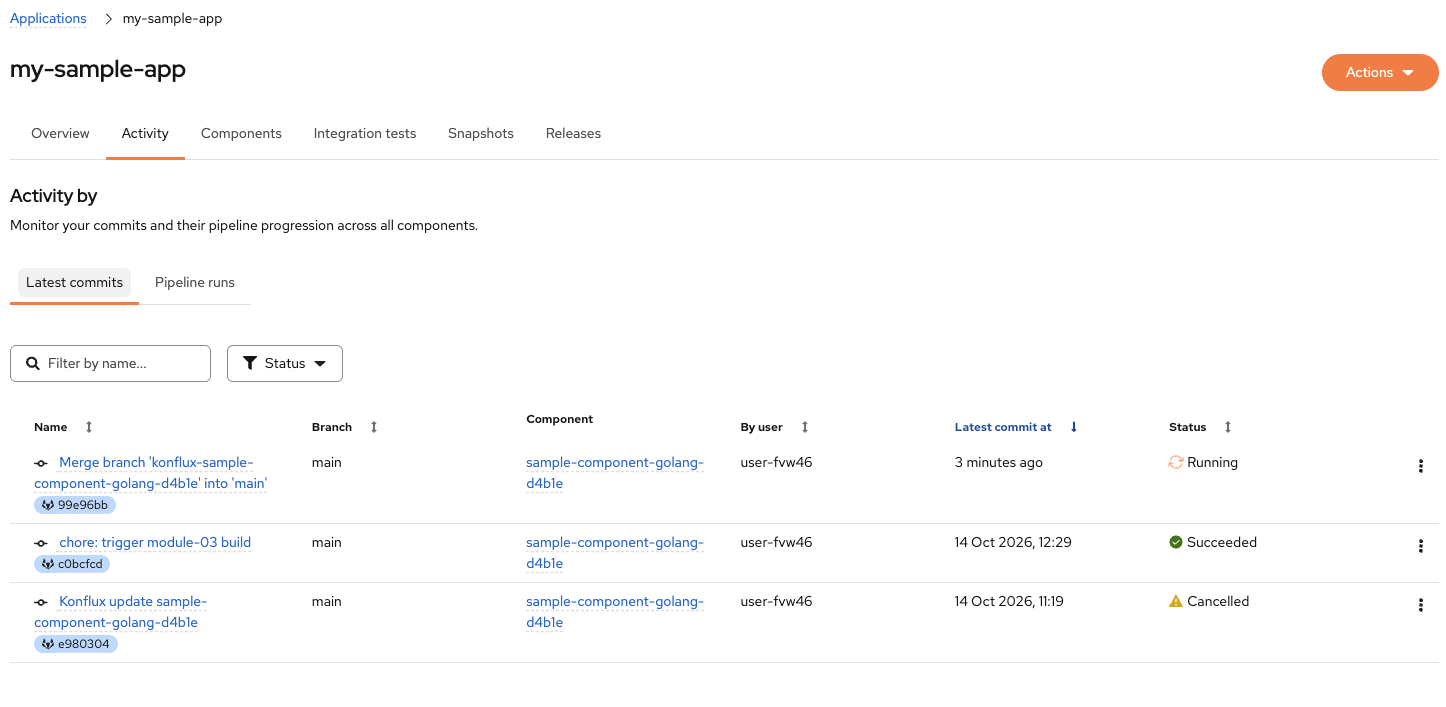Viewport: 1446px width, 707px height.
Task: Click the c0bcfcd commit SHA badge
Action: 72,564
